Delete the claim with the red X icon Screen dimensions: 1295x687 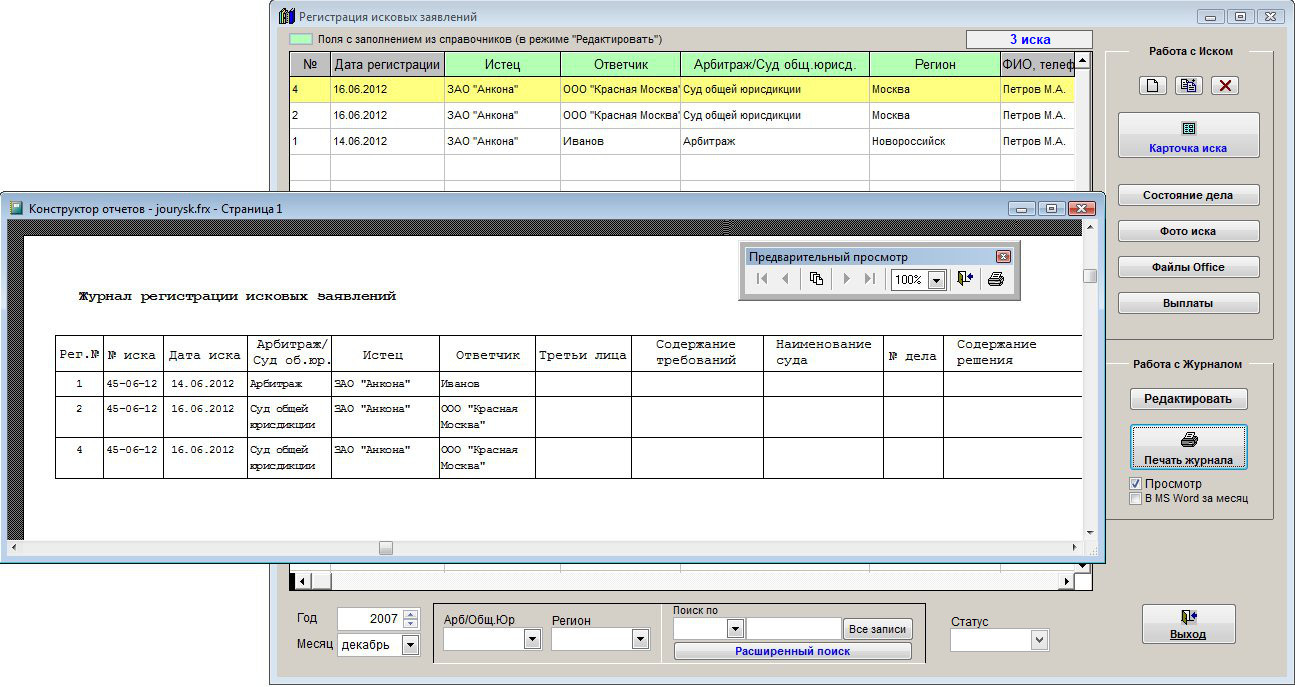(x=1225, y=85)
